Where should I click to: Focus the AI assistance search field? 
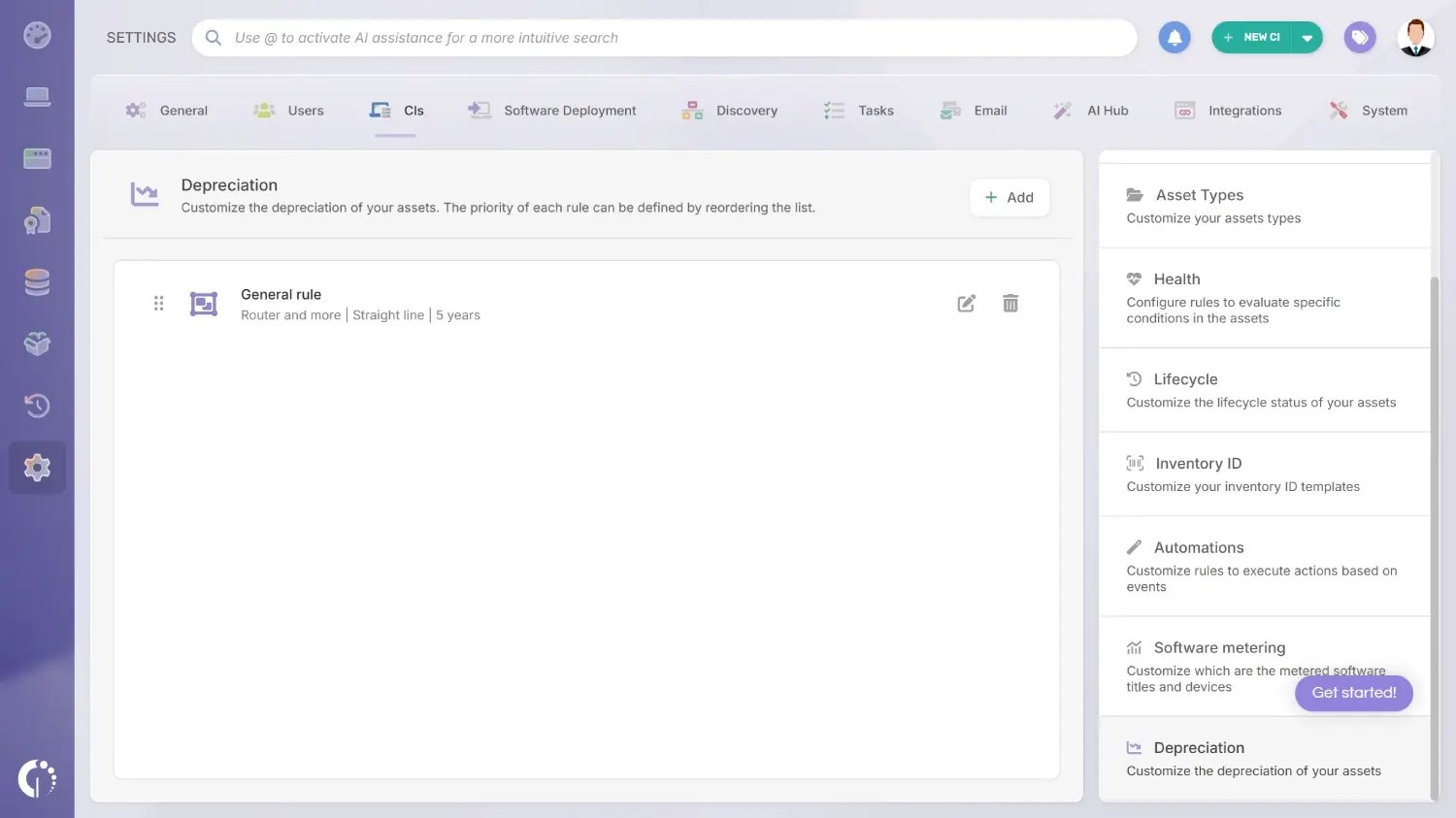pos(670,38)
